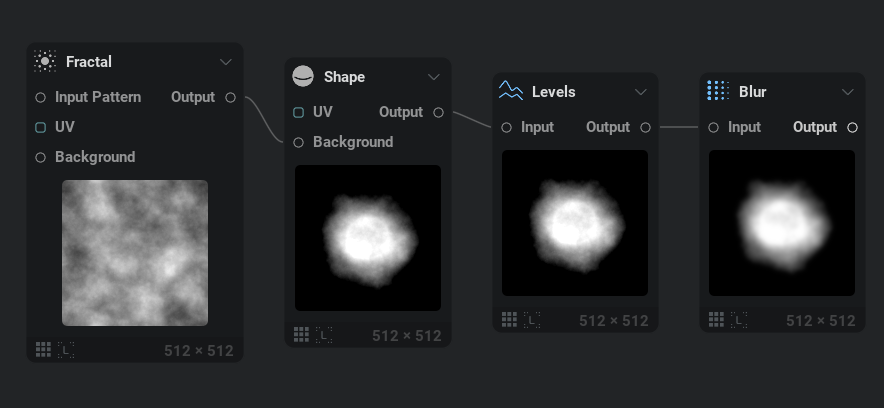The image size is (884, 408).
Task: Select the Fractal noise preview thumbnail
Action: [x=135, y=253]
